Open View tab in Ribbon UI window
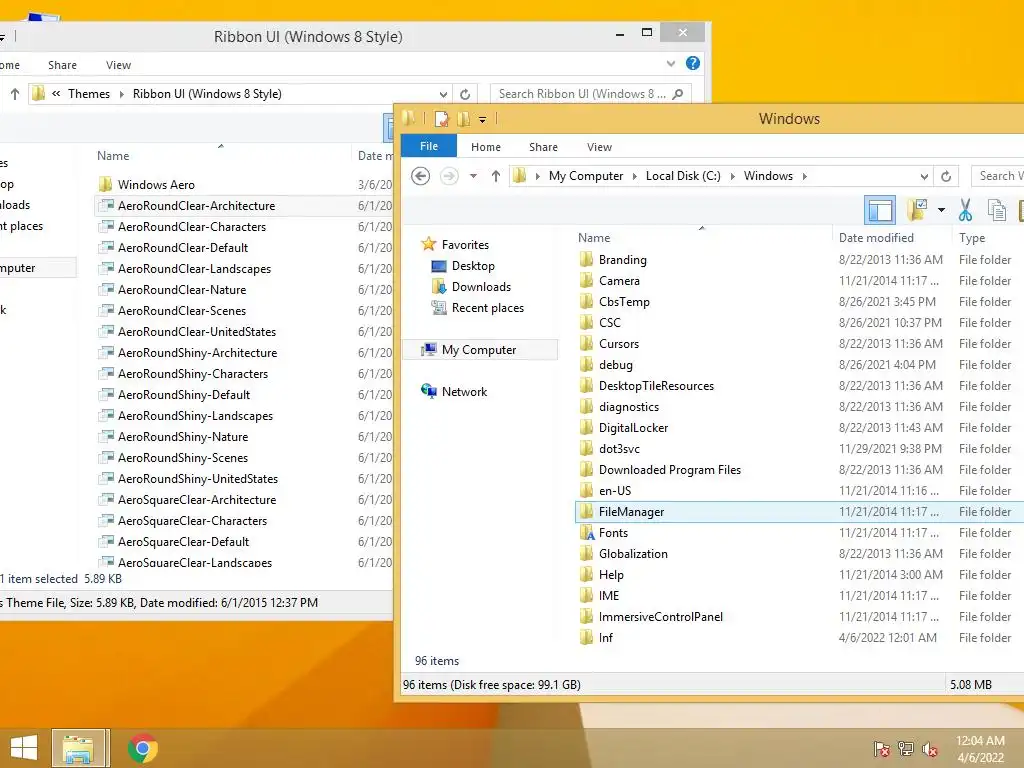The image size is (1024, 768). pyautogui.click(x=118, y=65)
